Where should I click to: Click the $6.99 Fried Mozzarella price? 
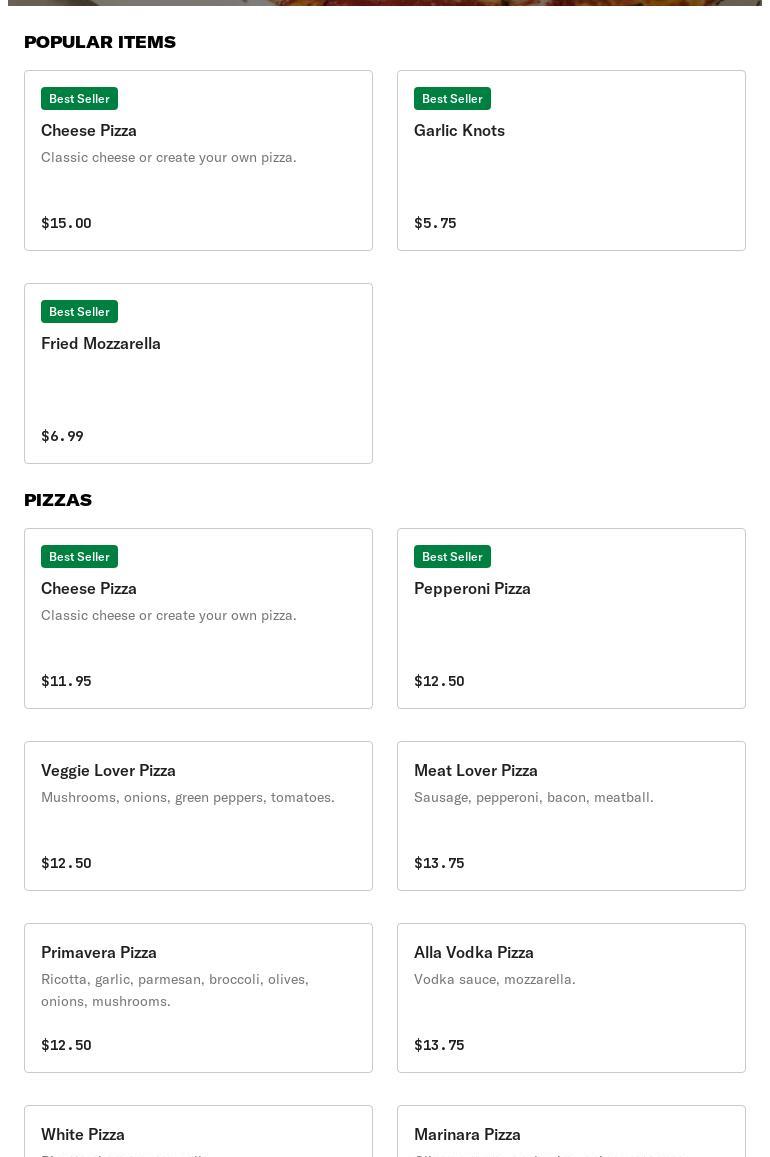[62, 436]
